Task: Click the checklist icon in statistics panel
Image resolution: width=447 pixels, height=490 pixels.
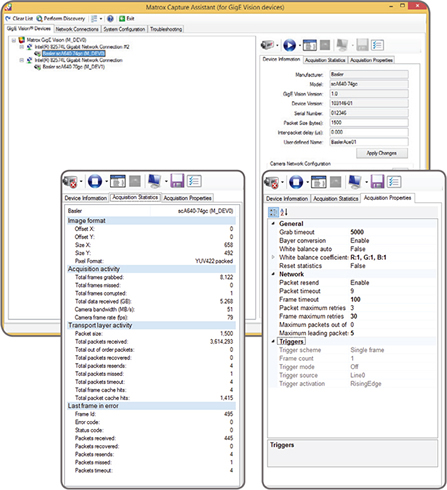Action: 194,181
